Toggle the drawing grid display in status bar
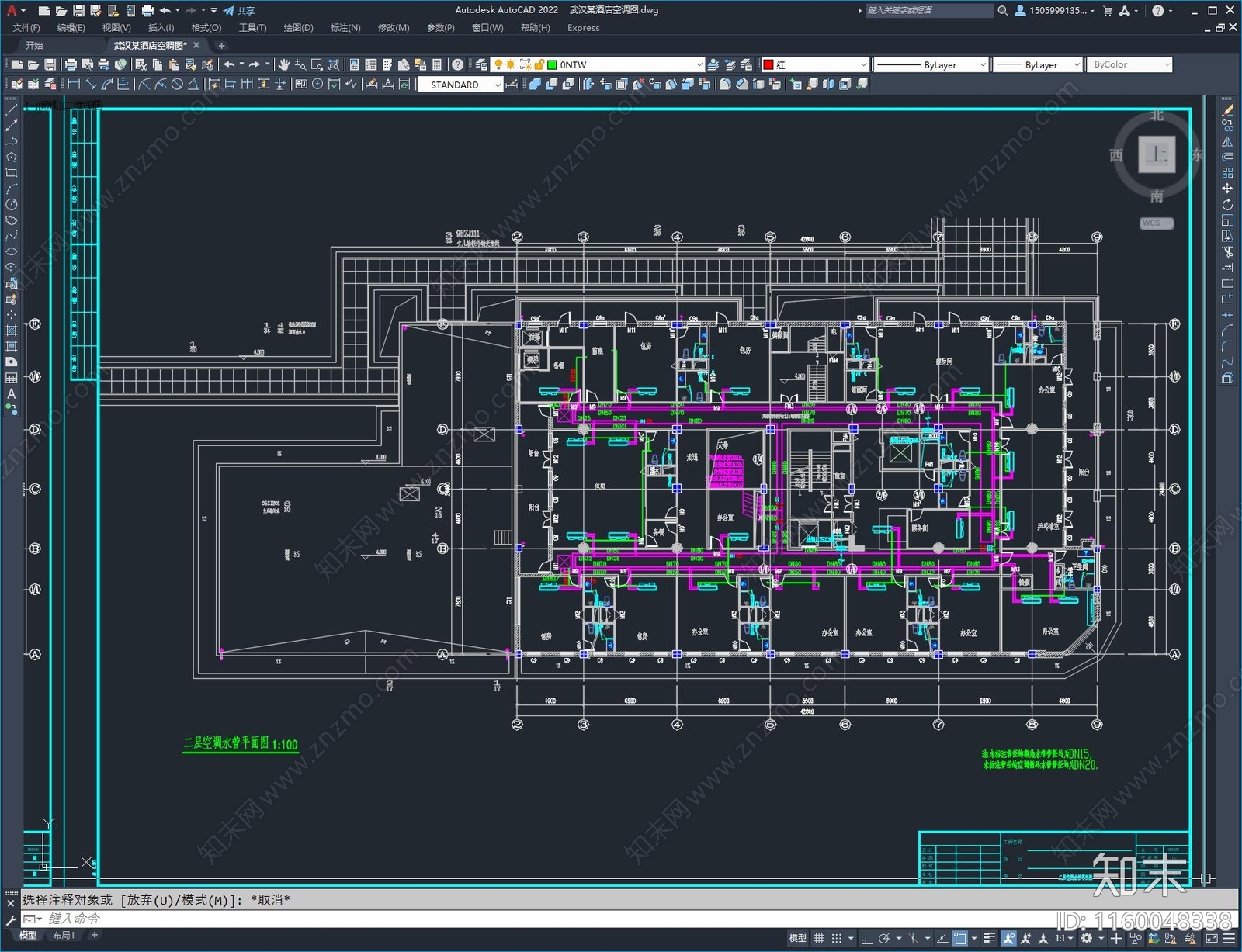The height and width of the screenshot is (952, 1242). [819, 938]
